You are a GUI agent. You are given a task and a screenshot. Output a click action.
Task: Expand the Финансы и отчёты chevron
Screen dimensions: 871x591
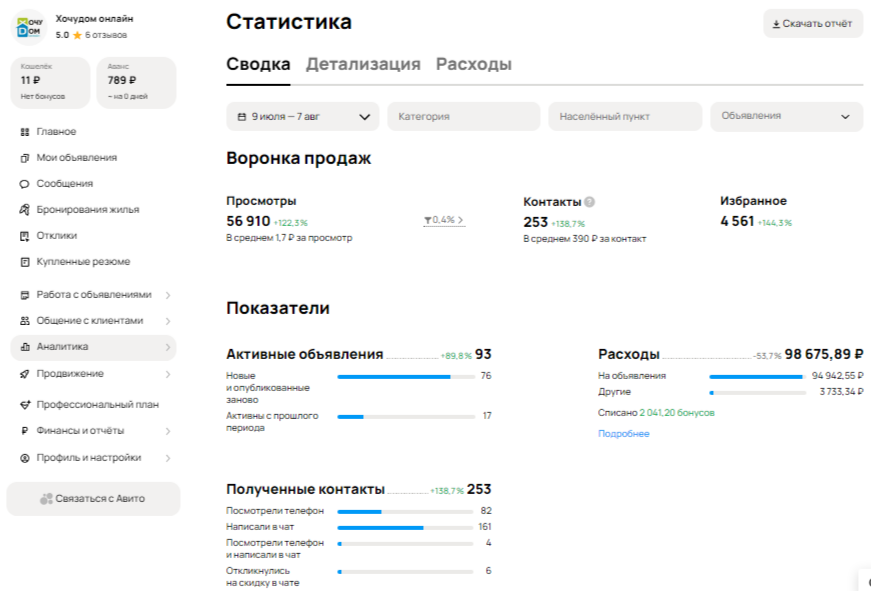(x=168, y=431)
